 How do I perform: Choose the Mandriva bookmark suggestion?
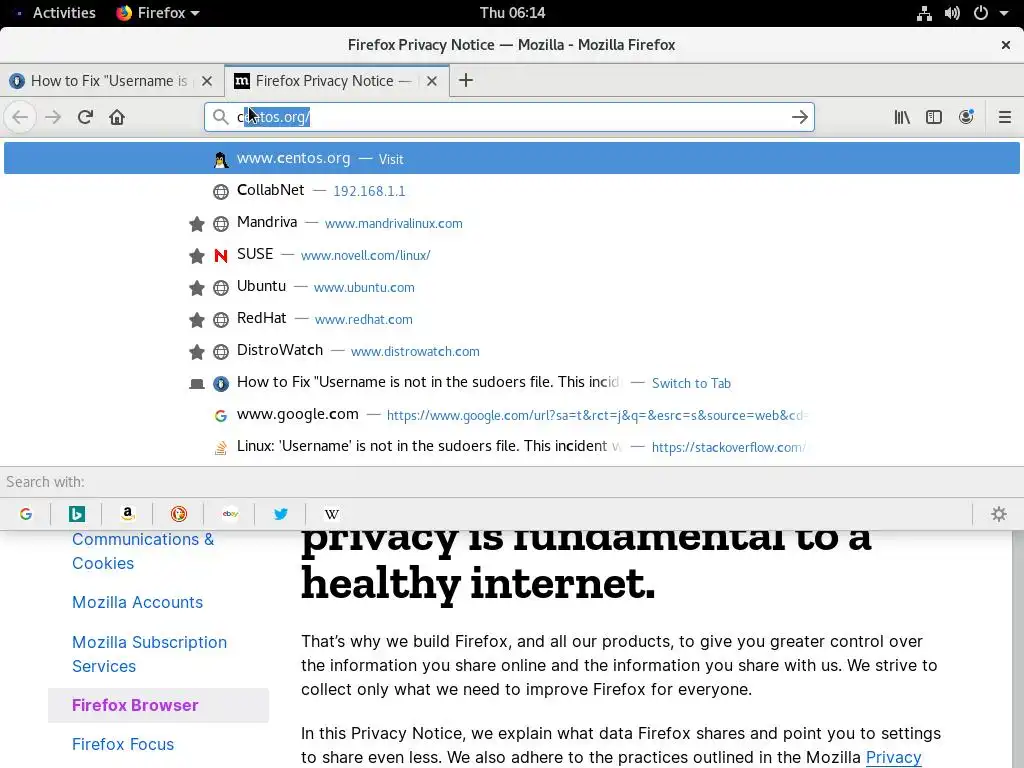click(x=511, y=223)
